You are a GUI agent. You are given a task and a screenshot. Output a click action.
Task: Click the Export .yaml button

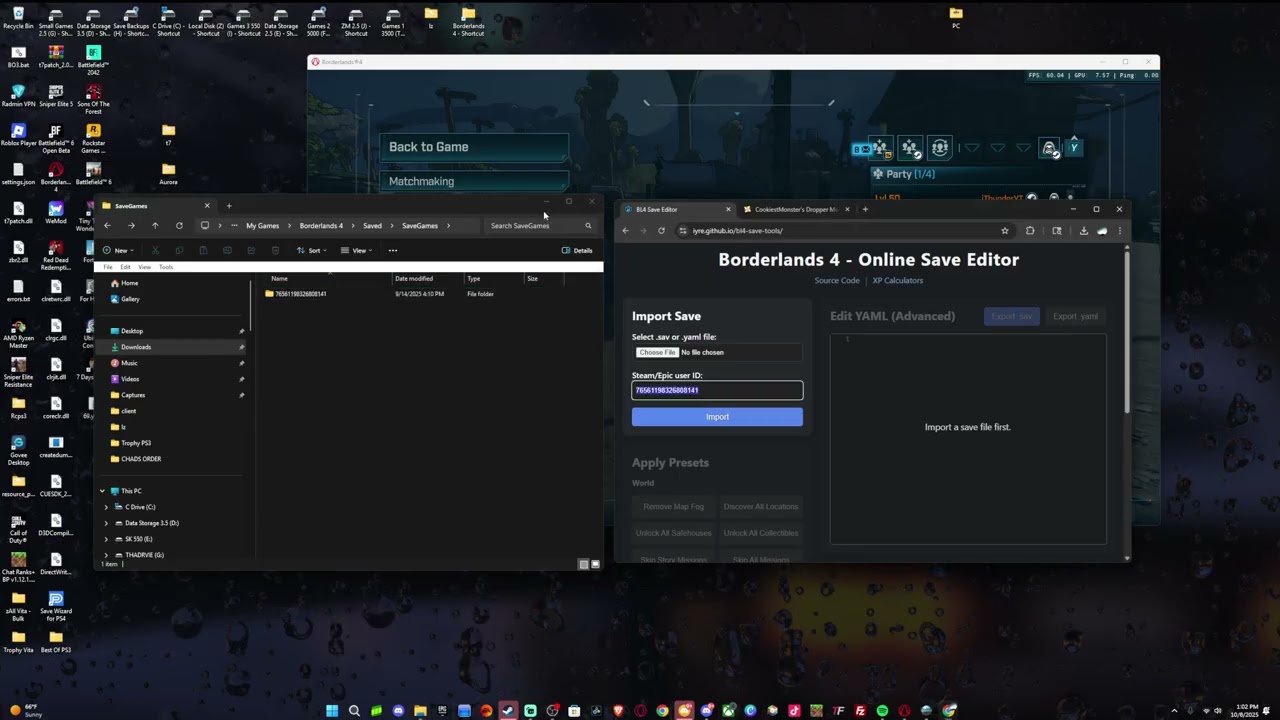point(1075,316)
